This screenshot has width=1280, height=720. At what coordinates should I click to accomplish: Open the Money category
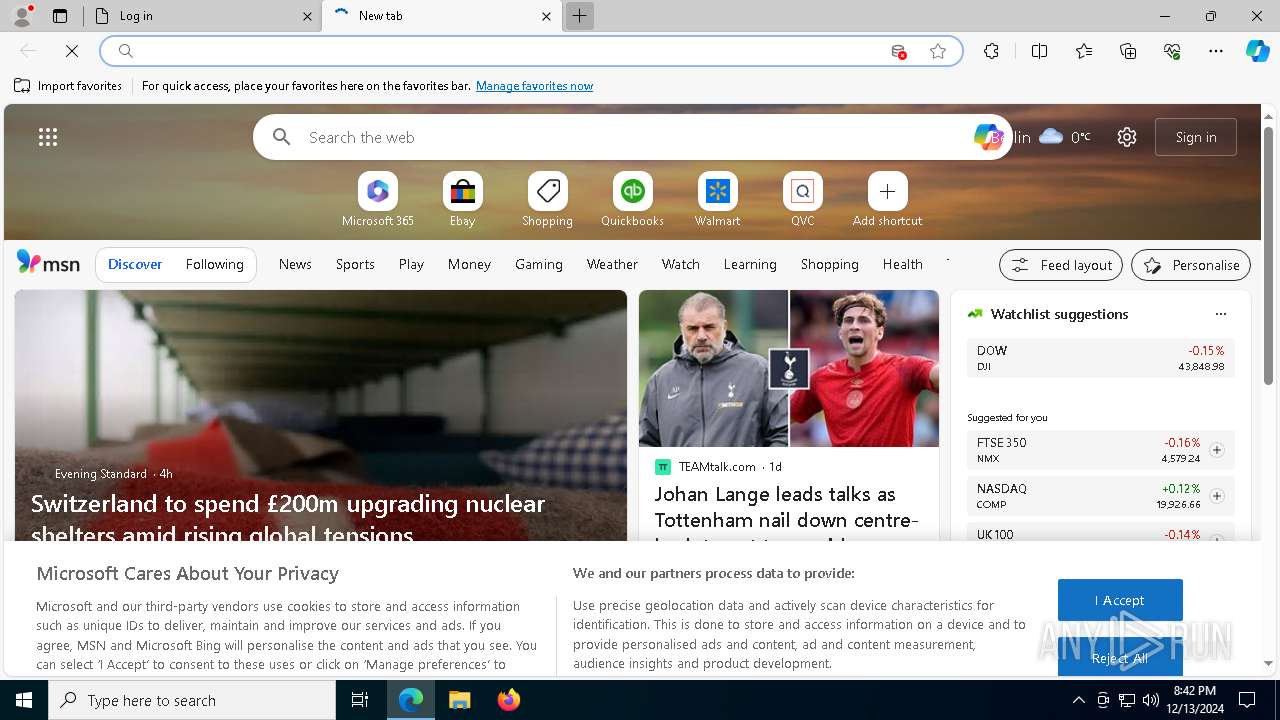[469, 264]
